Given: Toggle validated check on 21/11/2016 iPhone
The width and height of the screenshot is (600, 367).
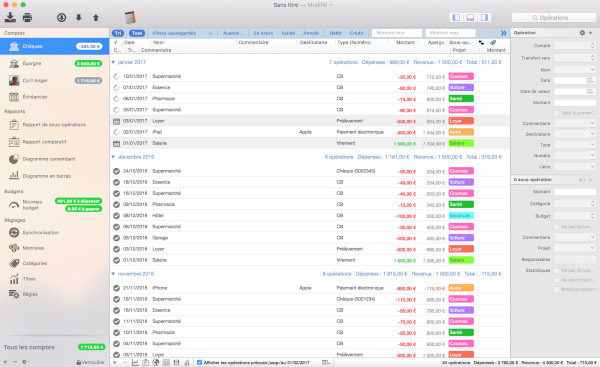Looking at the screenshot, I should pyautogui.click(x=116, y=288).
